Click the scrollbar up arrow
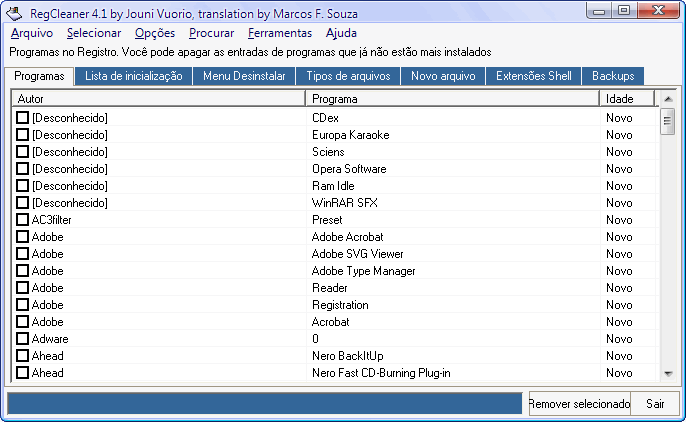Screen dimensions: 686x422 [x=668, y=99]
